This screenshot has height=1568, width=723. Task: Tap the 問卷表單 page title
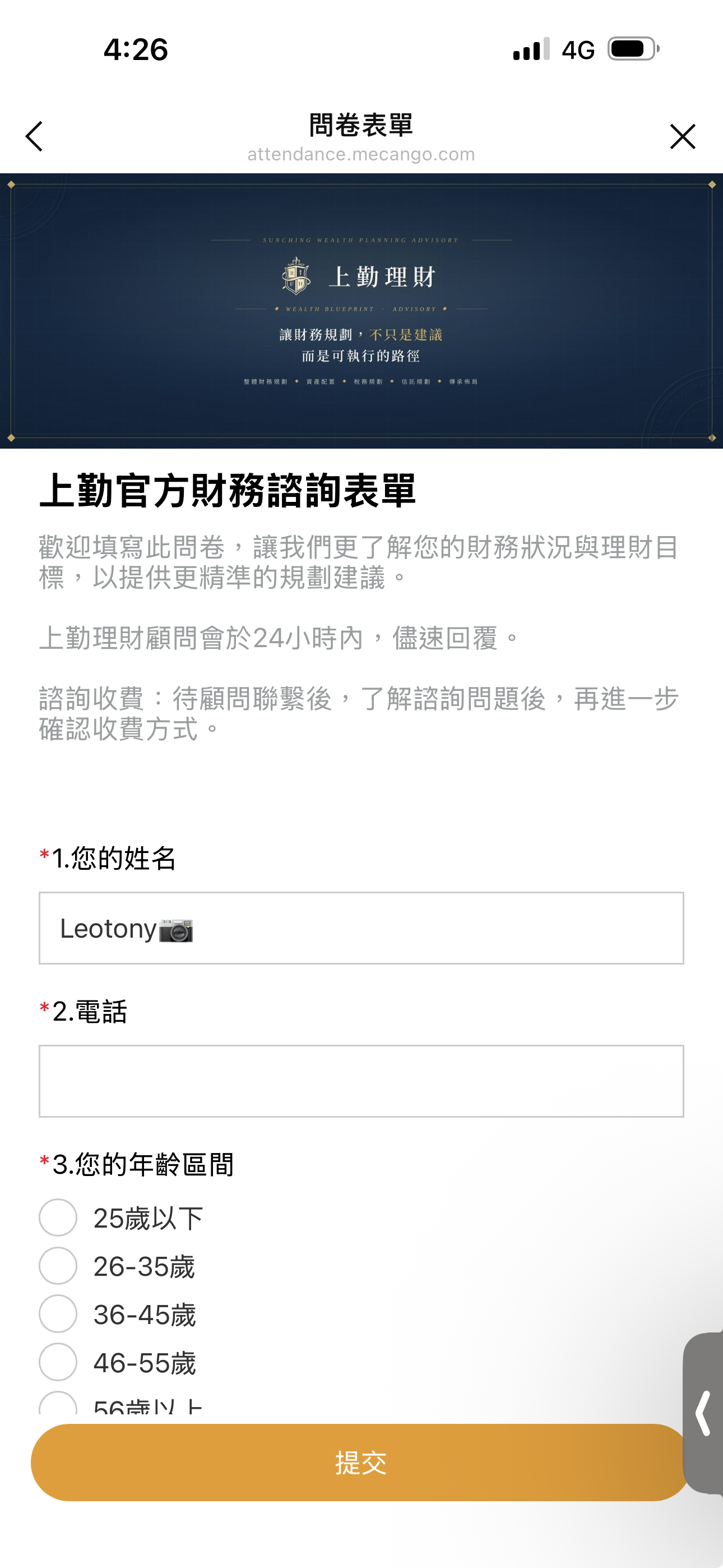361,125
